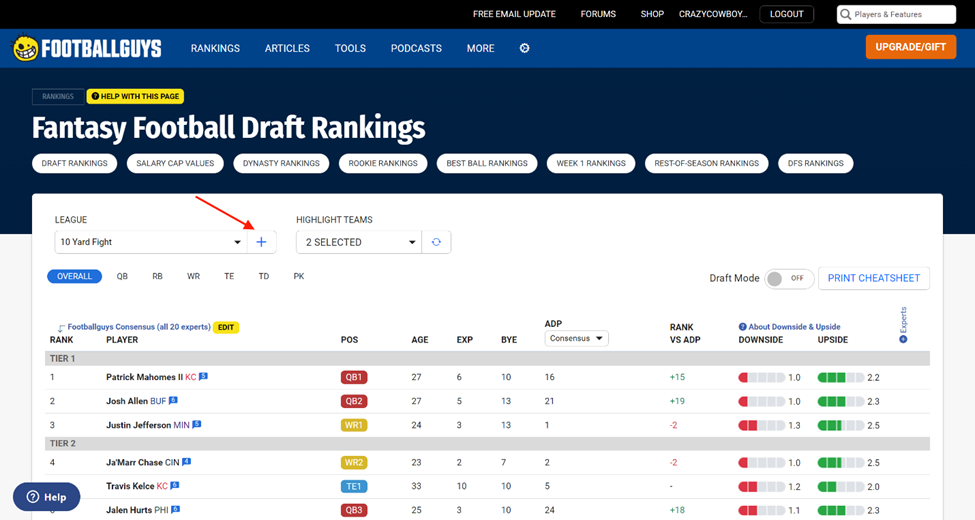Viewport: 975px width, 520px height.
Task: Click the Footballguys Consensus (all 20 experts) link
Action: point(139,327)
